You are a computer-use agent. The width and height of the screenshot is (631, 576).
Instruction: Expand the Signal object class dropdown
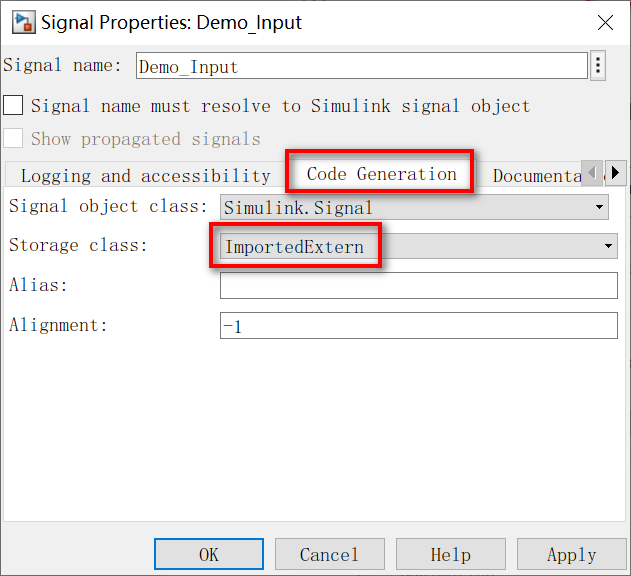[414, 207]
